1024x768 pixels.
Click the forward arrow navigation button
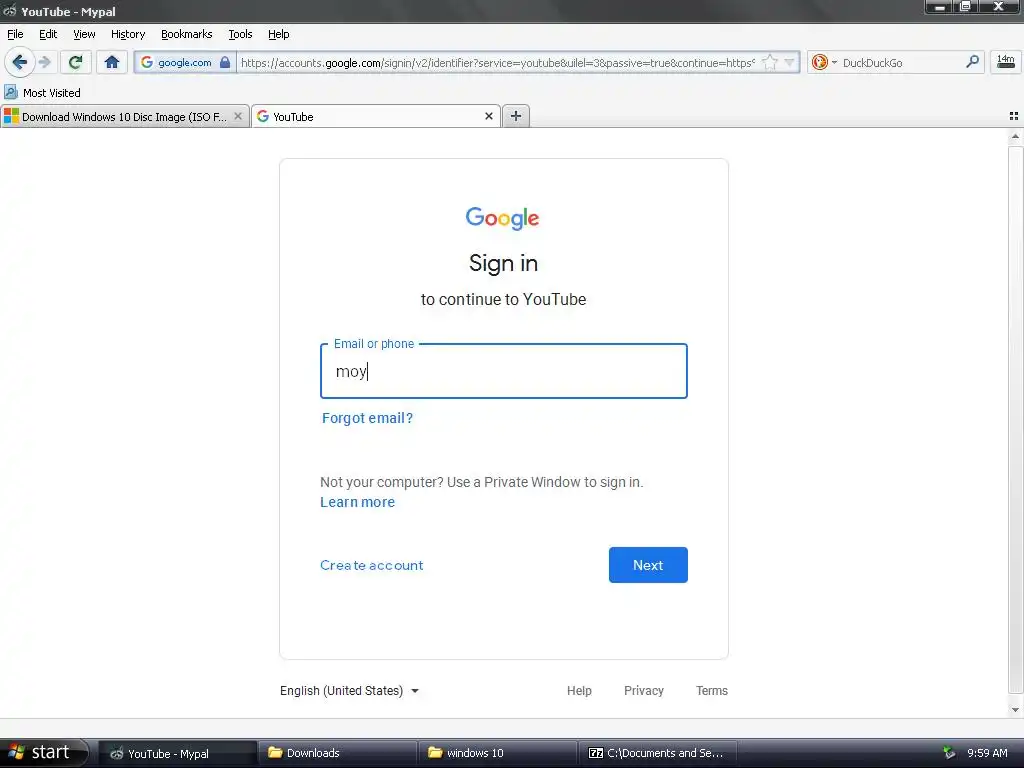pyautogui.click(x=45, y=62)
